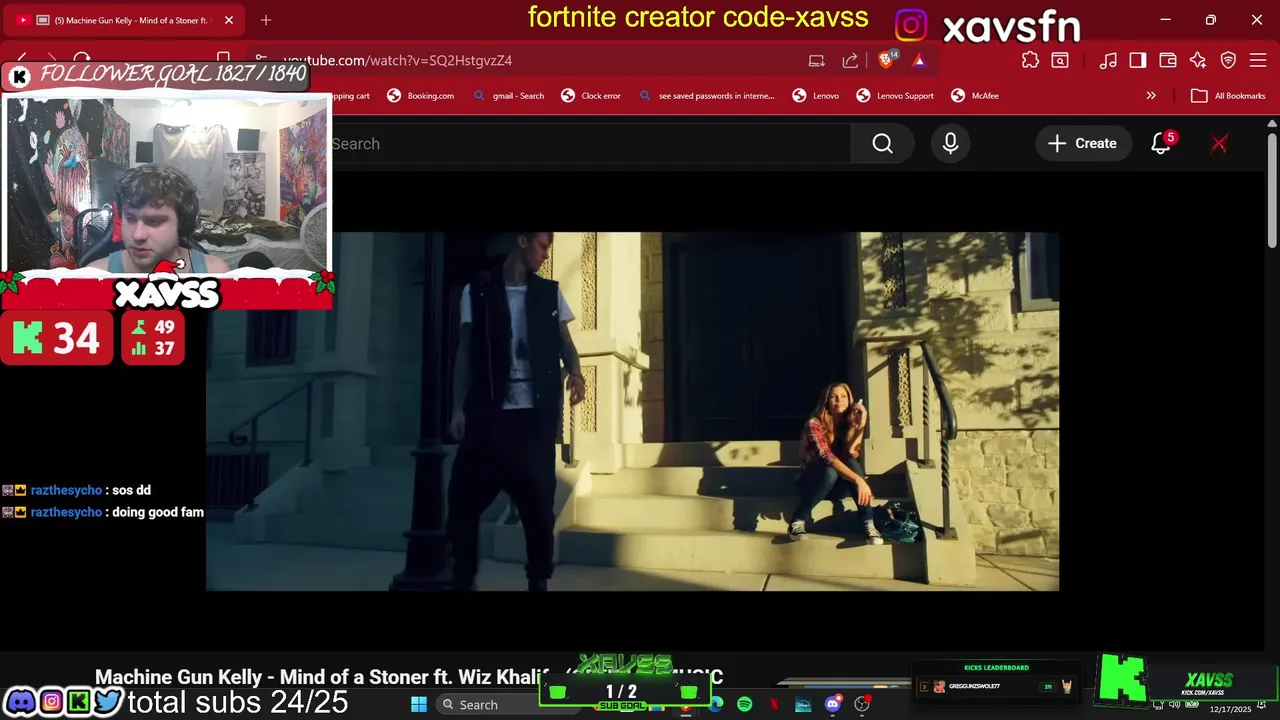1280x720 pixels.
Task: Open the Booking.com bookmark
Action: tap(420, 96)
